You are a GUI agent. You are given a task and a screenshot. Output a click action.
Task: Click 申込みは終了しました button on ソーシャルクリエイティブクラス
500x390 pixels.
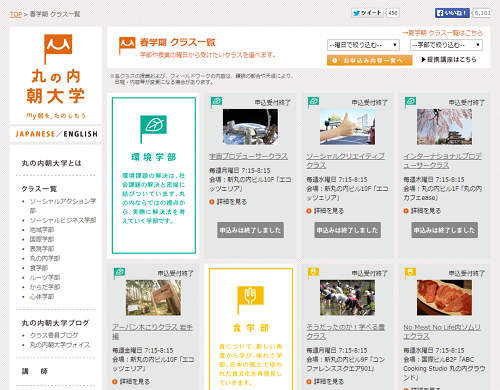(x=347, y=230)
